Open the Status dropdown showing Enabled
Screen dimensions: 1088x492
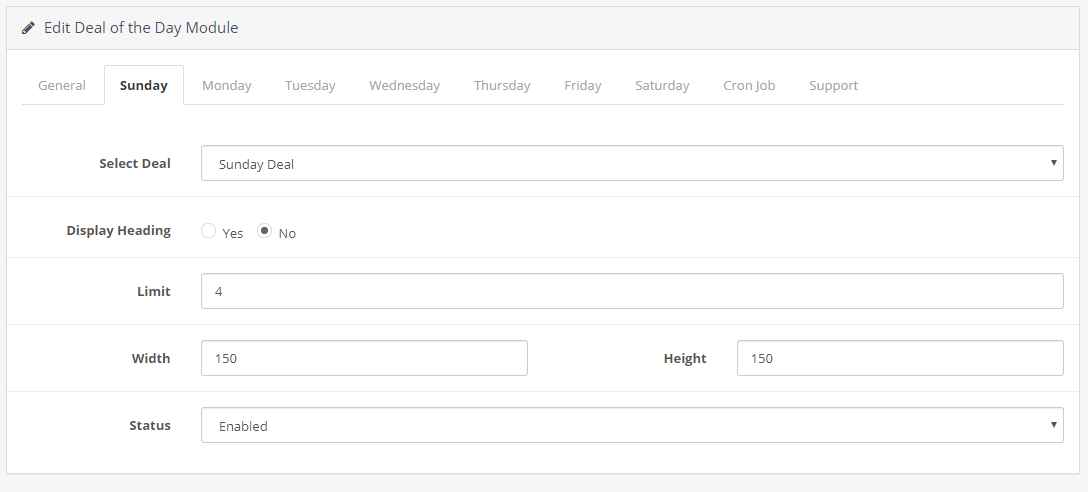tap(632, 425)
